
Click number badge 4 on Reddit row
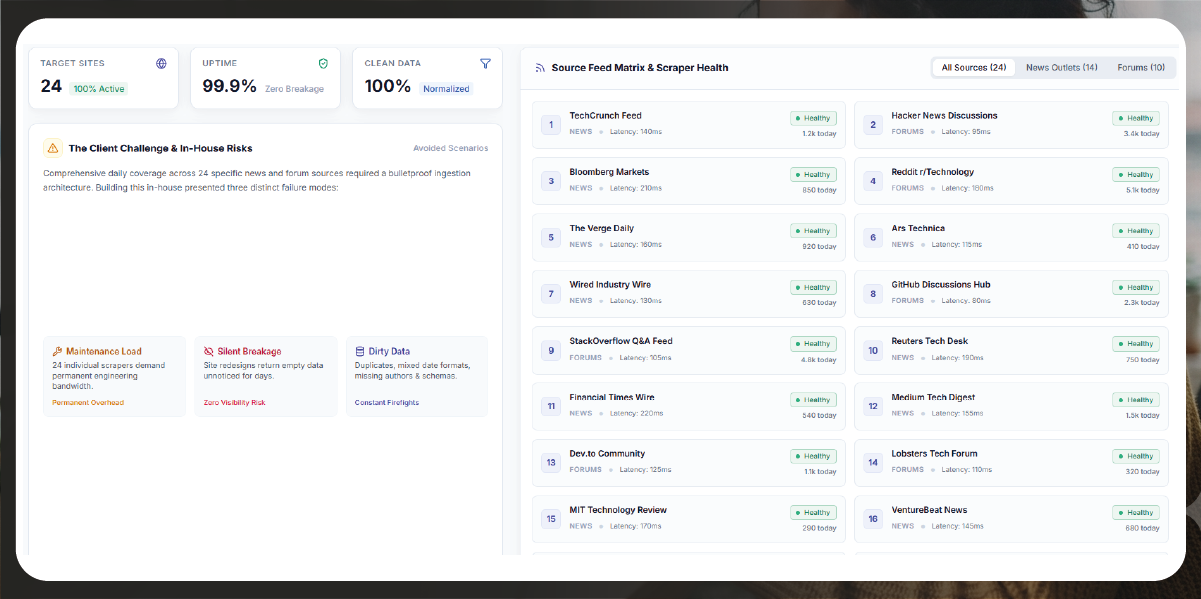click(x=873, y=181)
